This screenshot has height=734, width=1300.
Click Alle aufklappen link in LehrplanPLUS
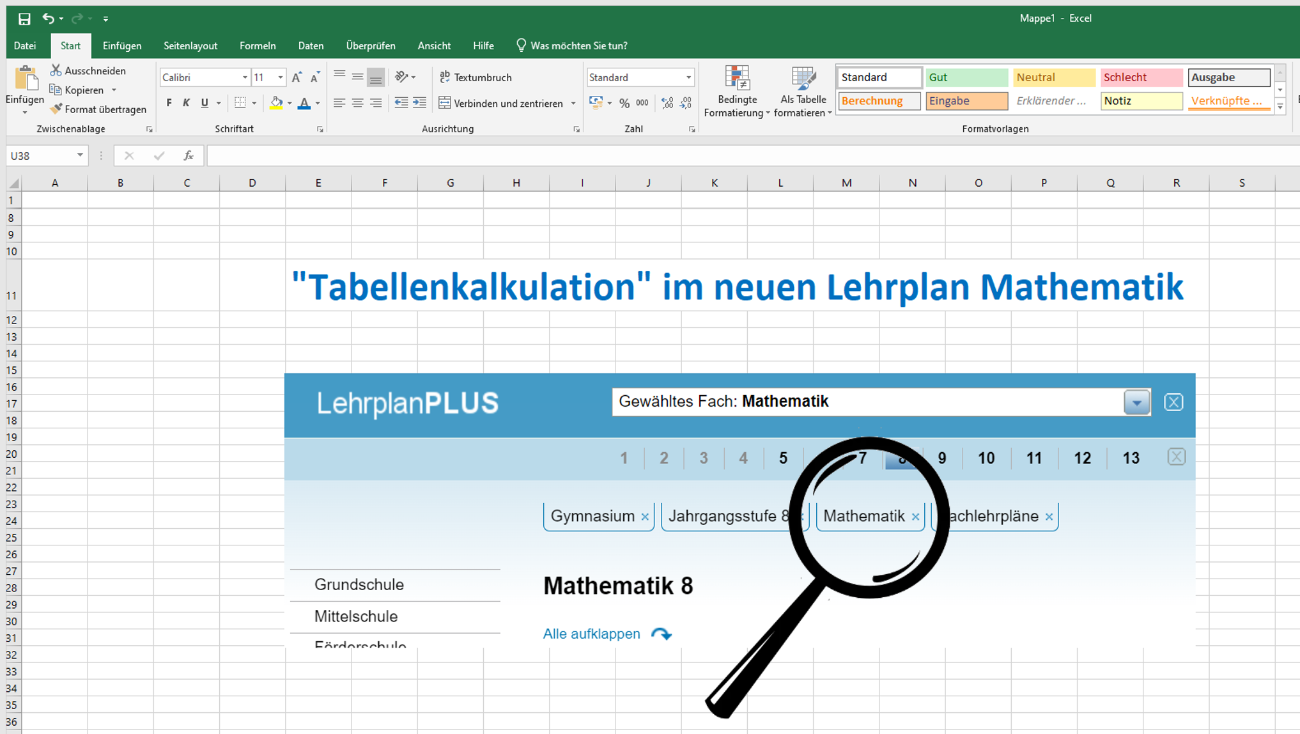(592, 634)
